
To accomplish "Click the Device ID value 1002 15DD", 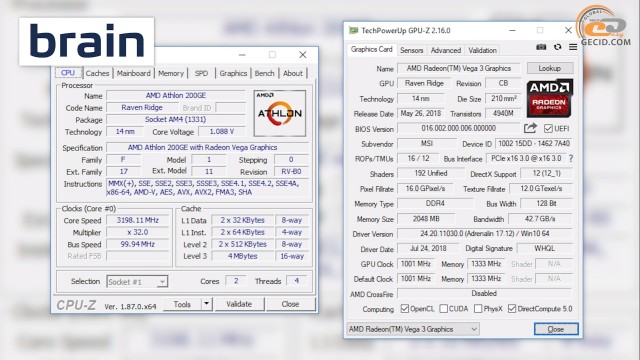I will [534, 144].
